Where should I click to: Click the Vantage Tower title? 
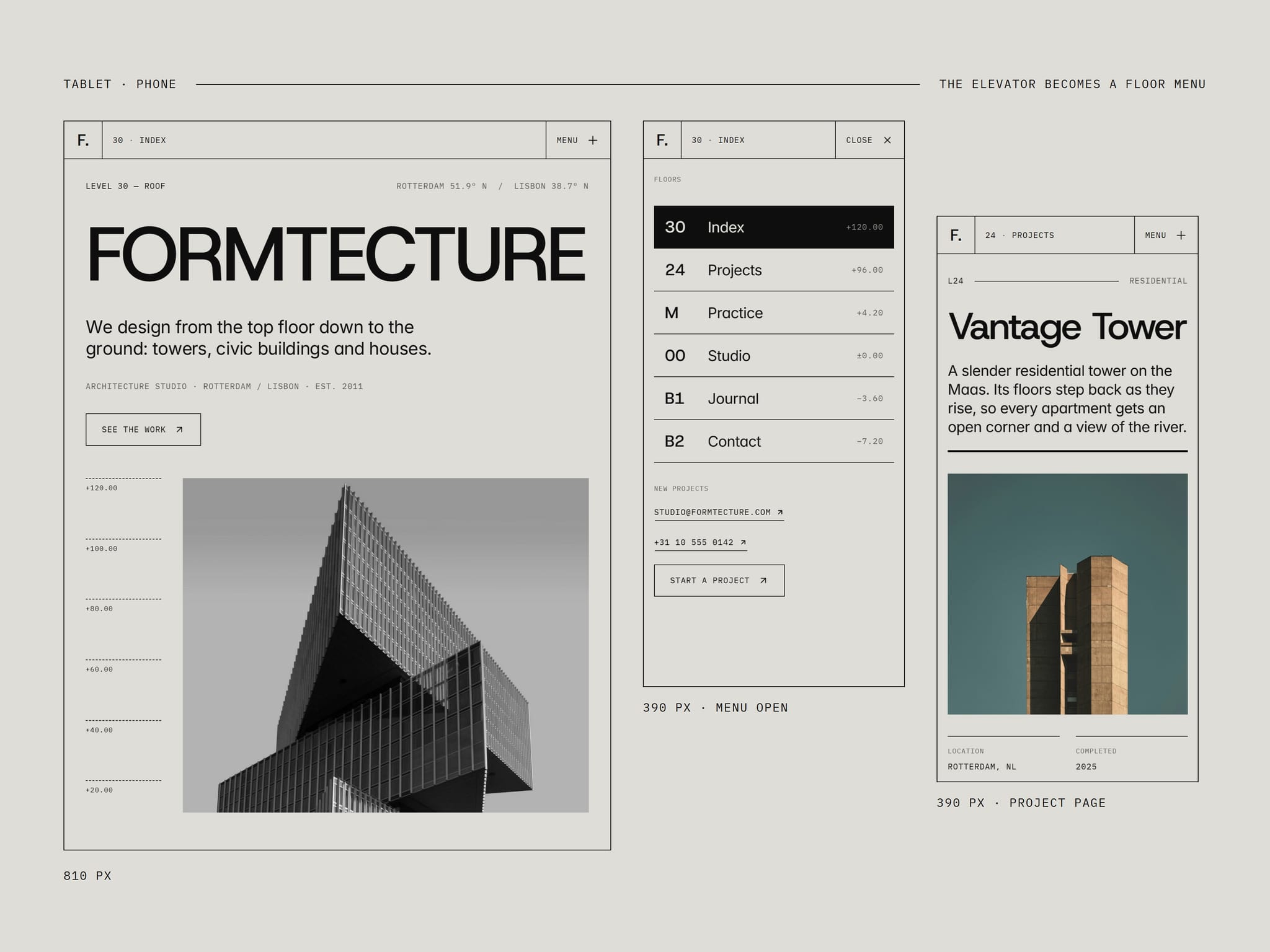[1067, 327]
